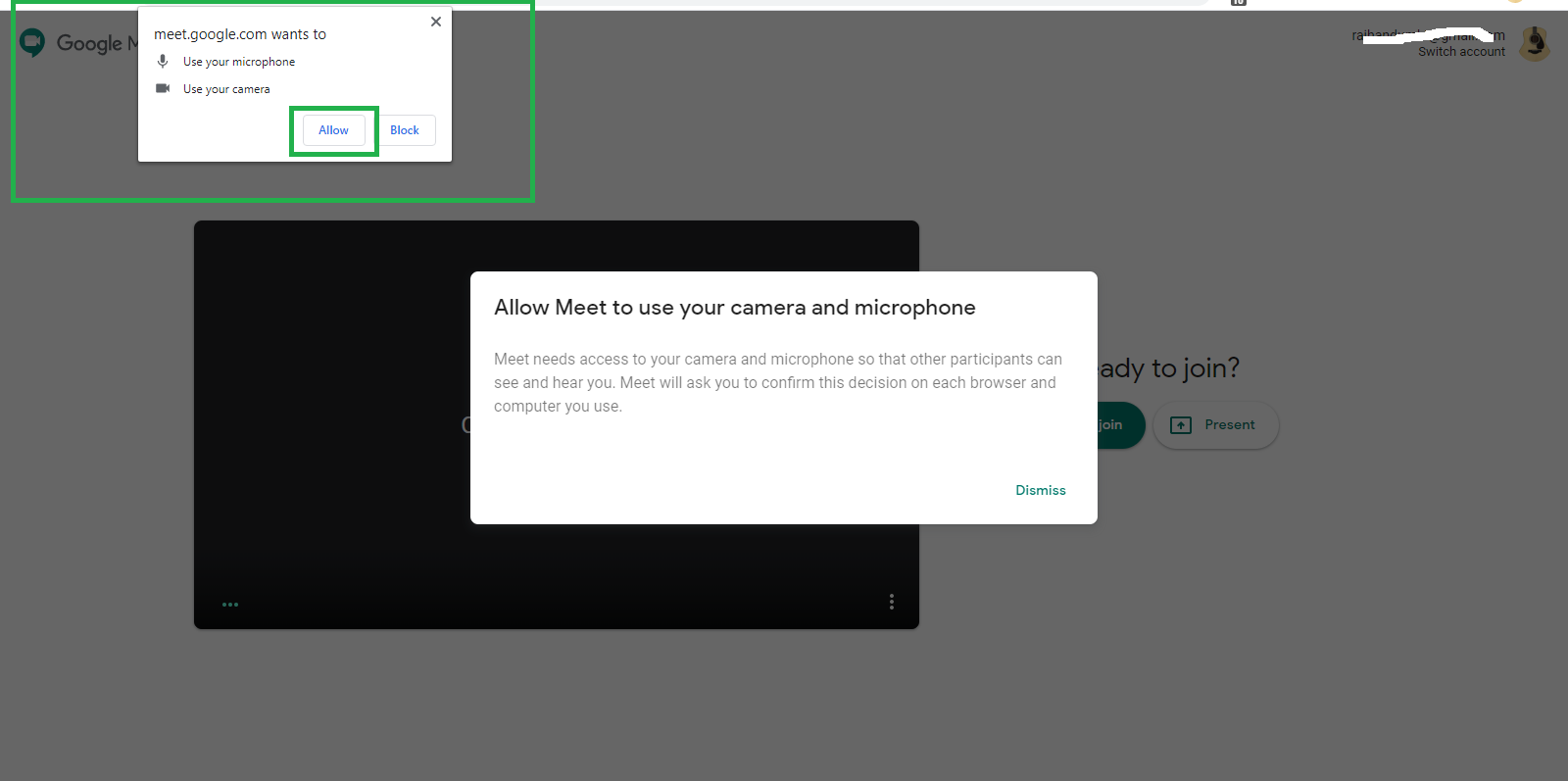
Task: Click the Present button
Action: (x=1216, y=425)
